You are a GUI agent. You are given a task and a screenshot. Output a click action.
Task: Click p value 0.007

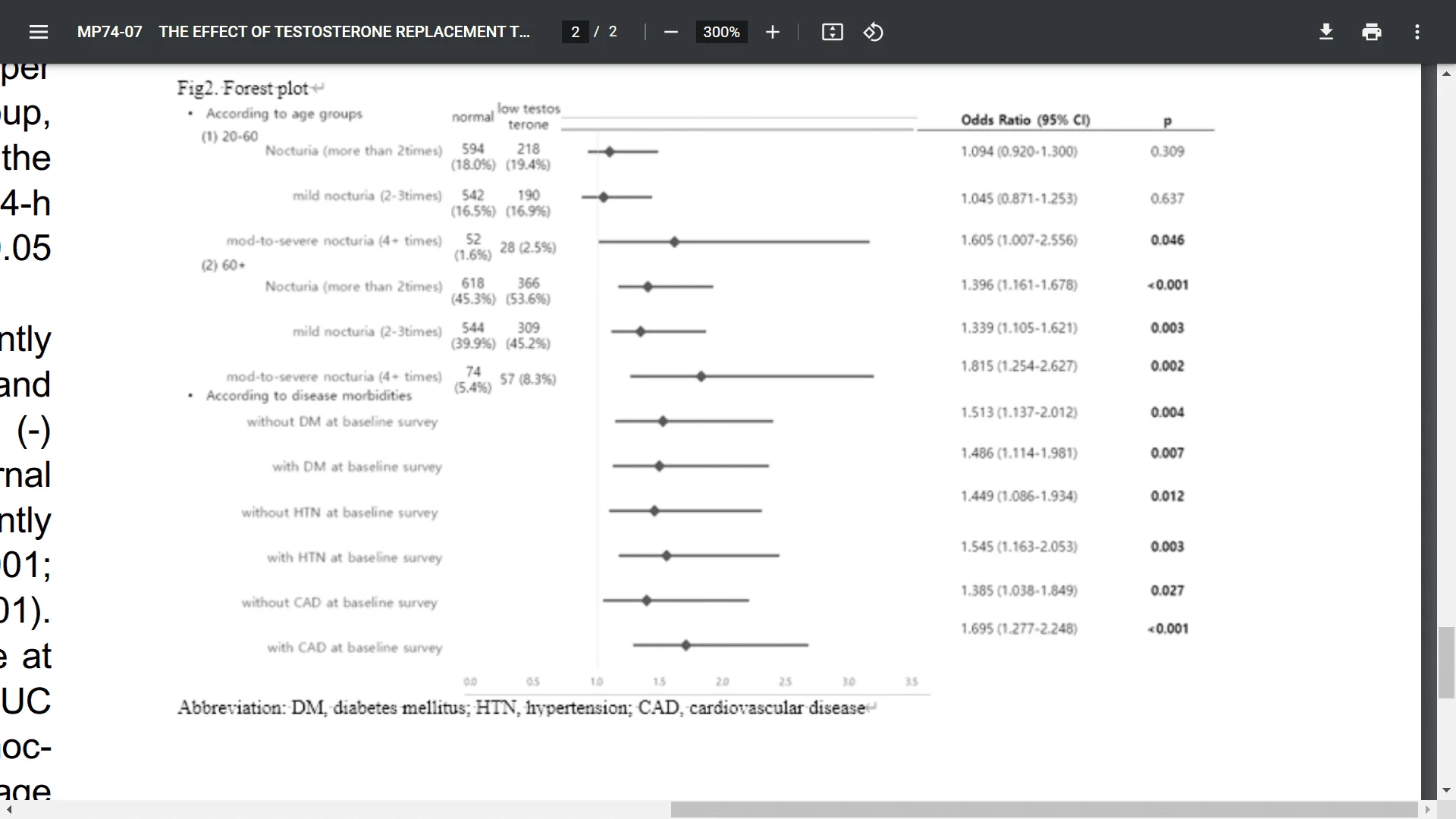pyautogui.click(x=1166, y=453)
